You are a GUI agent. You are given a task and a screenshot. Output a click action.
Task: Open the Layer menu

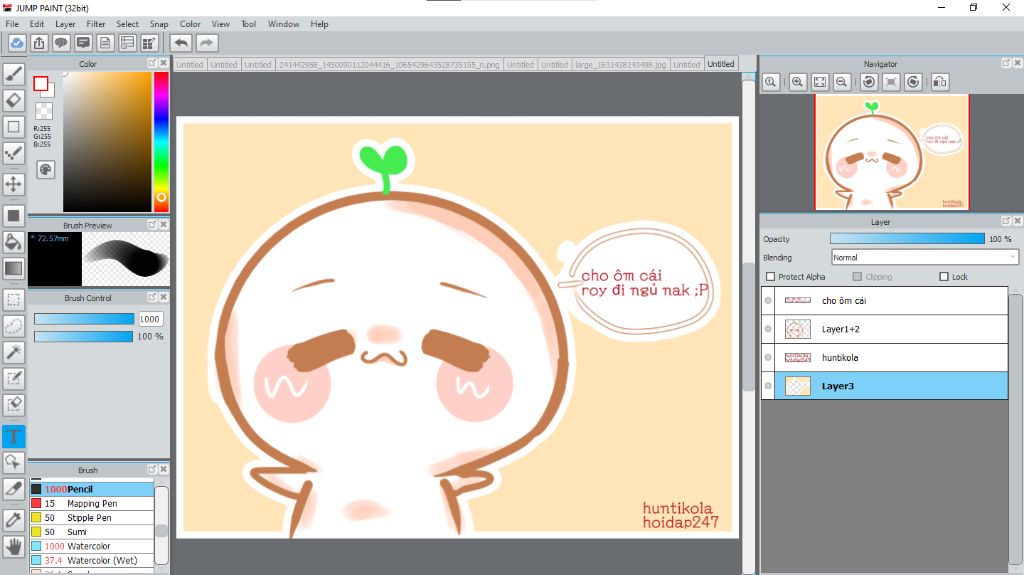[65, 24]
